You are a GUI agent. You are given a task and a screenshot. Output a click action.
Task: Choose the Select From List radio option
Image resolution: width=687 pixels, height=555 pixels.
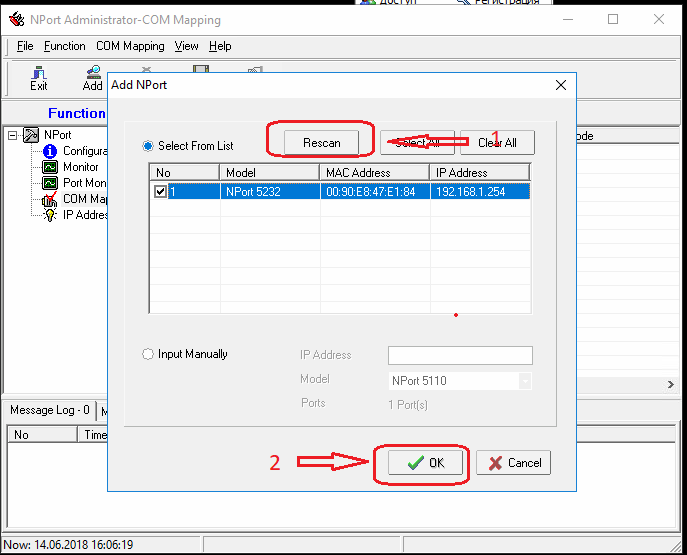149,146
